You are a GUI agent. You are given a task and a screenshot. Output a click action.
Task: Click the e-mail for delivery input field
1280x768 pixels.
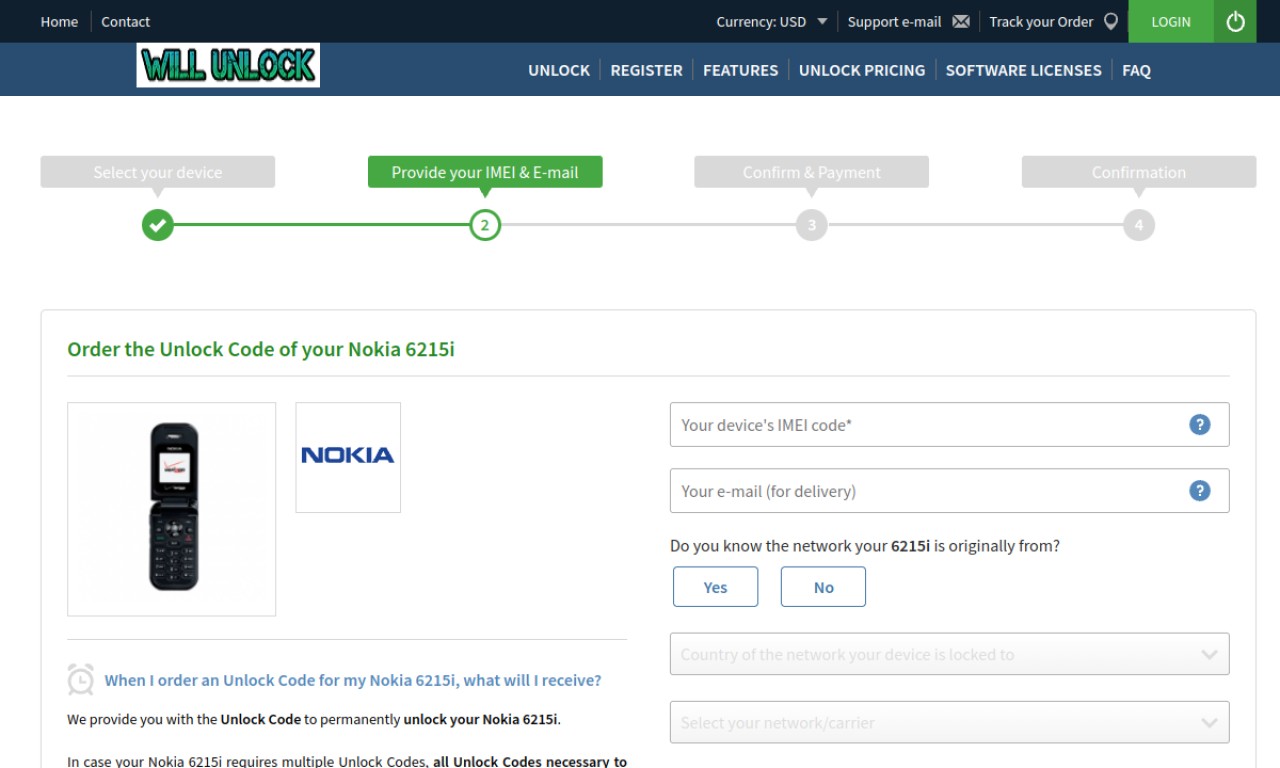pos(949,491)
